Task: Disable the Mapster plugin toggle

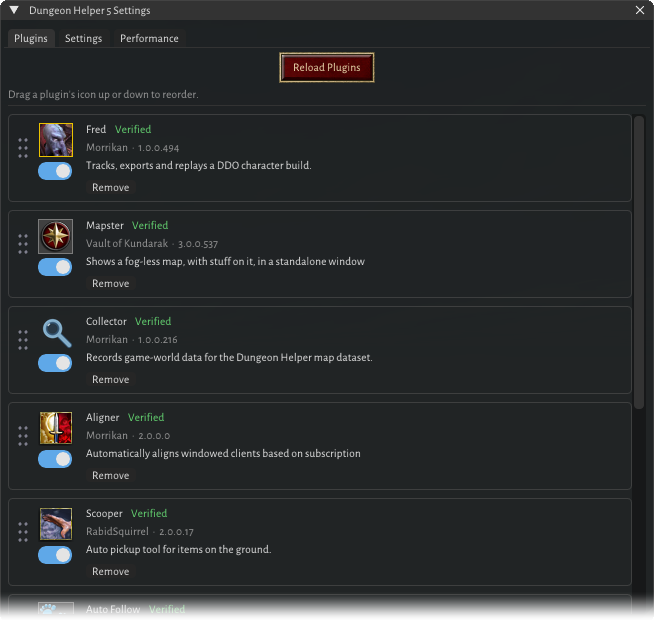Action: [x=55, y=267]
